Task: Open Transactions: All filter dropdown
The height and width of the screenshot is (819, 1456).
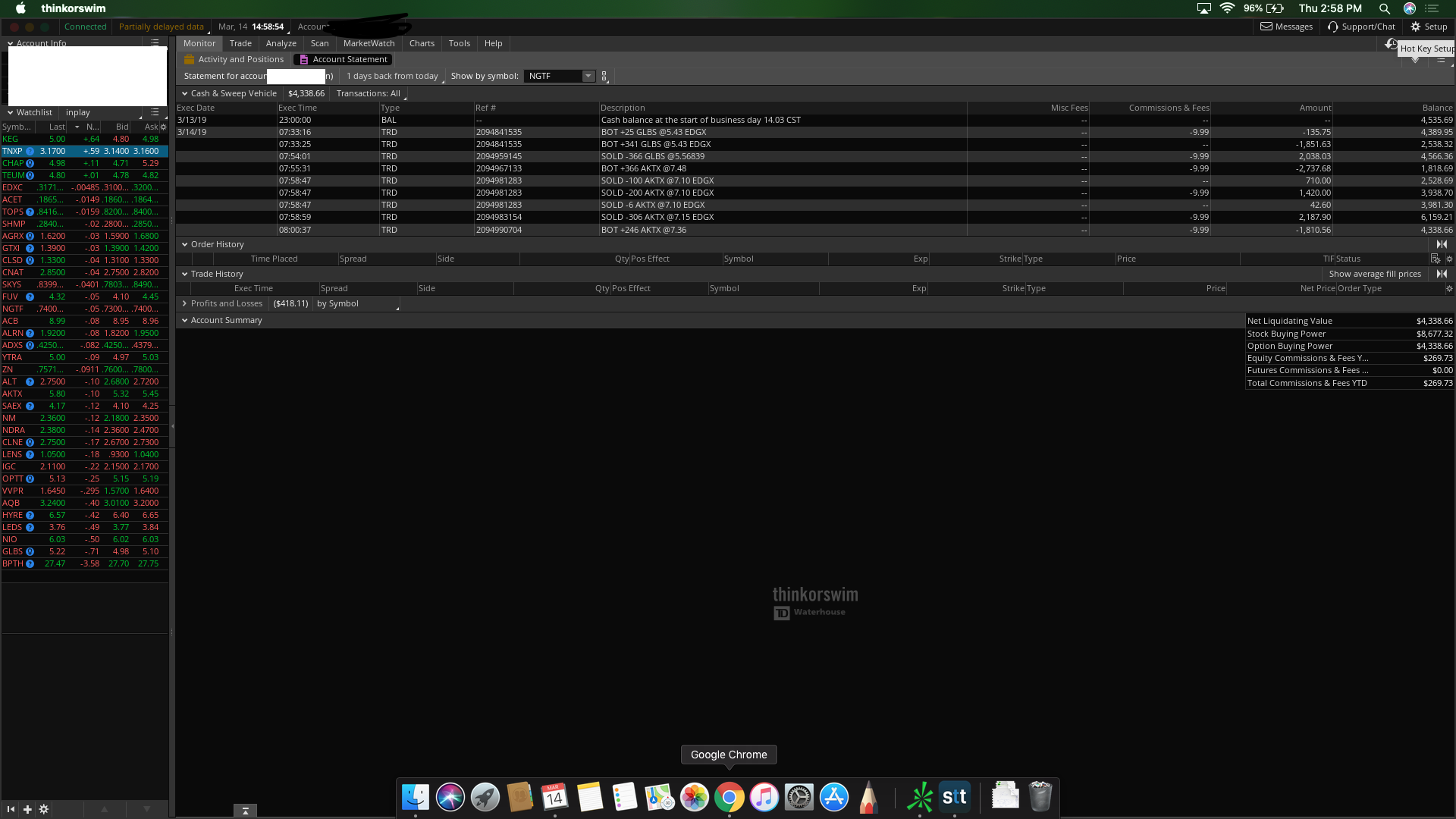Action: 369,93
